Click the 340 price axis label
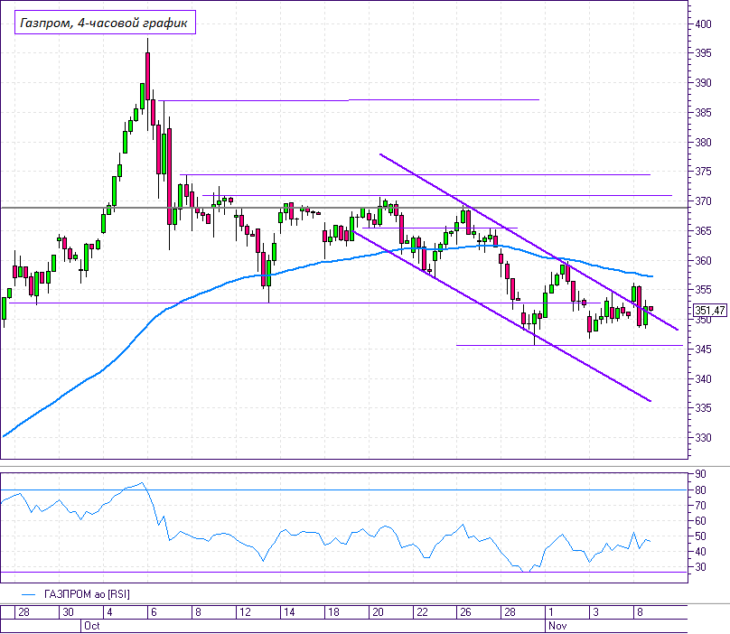 (703, 379)
